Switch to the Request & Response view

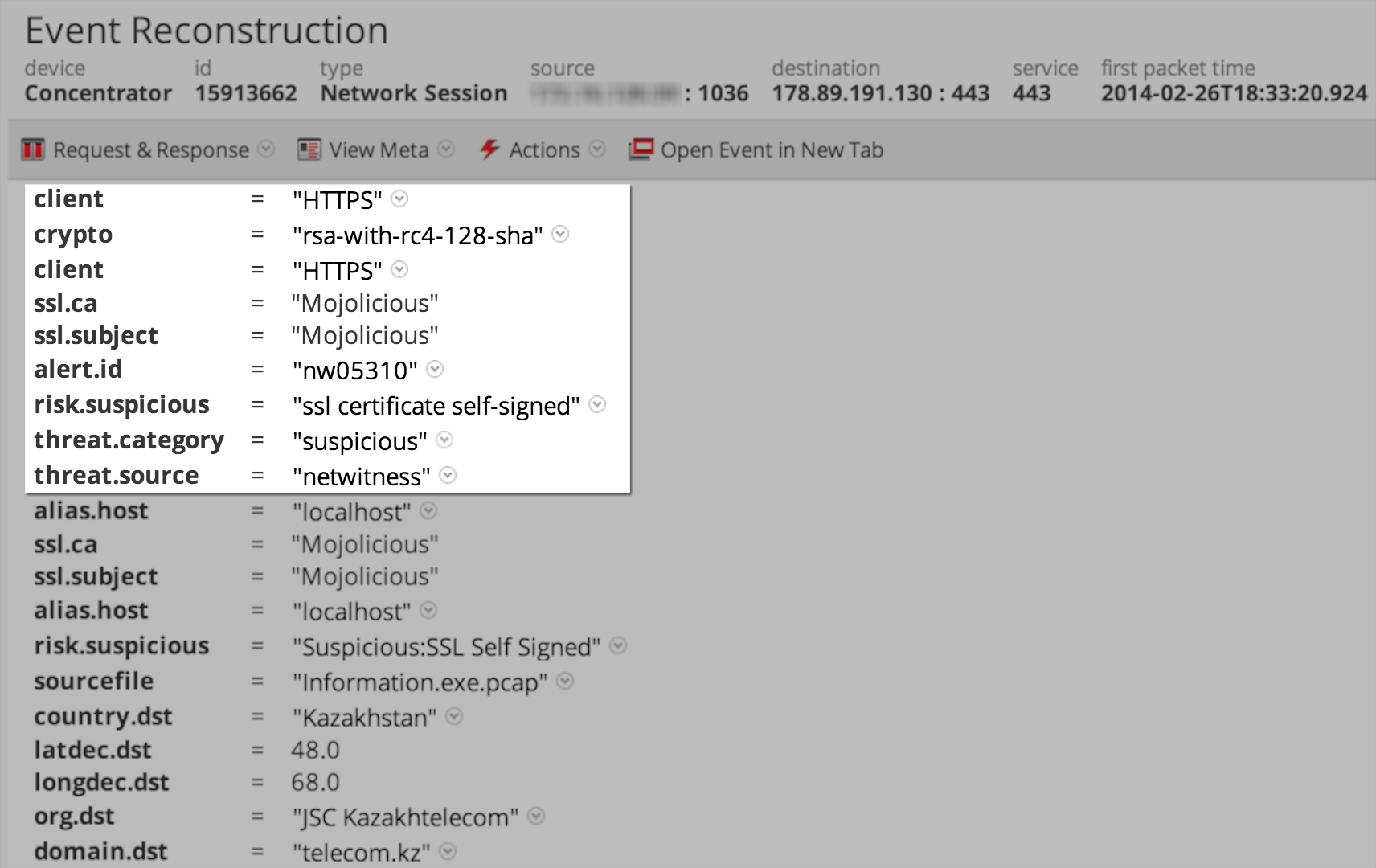(150, 149)
